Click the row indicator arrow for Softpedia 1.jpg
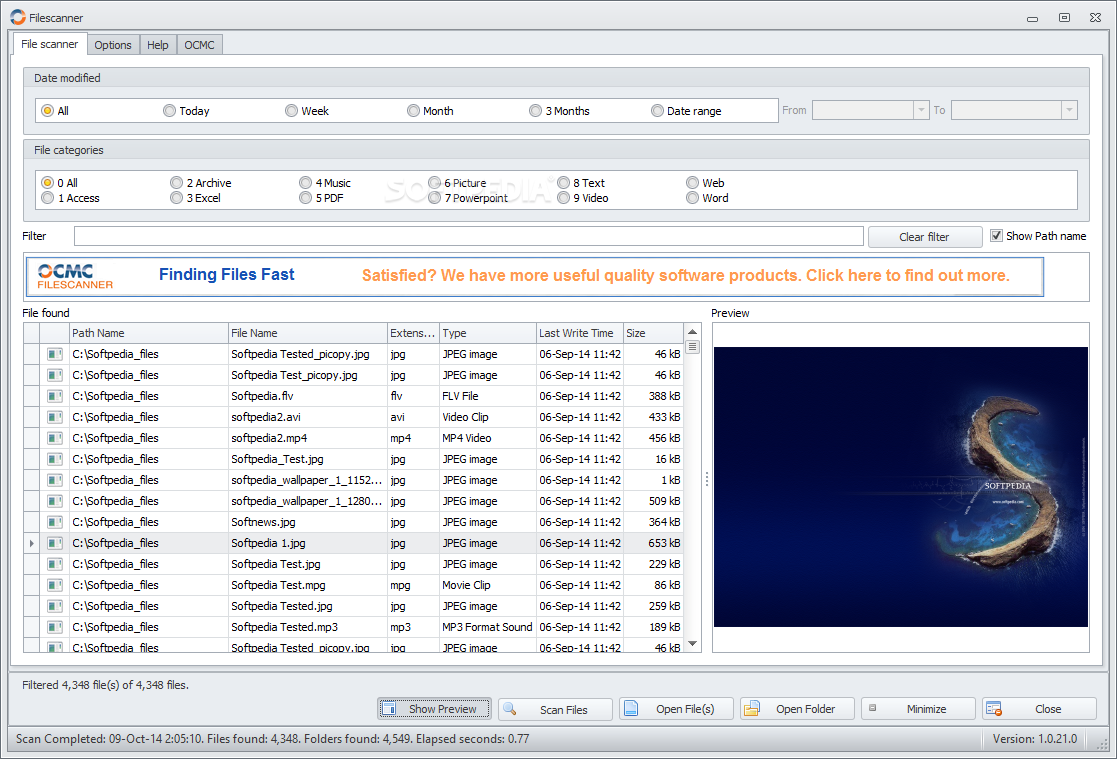 point(31,543)
